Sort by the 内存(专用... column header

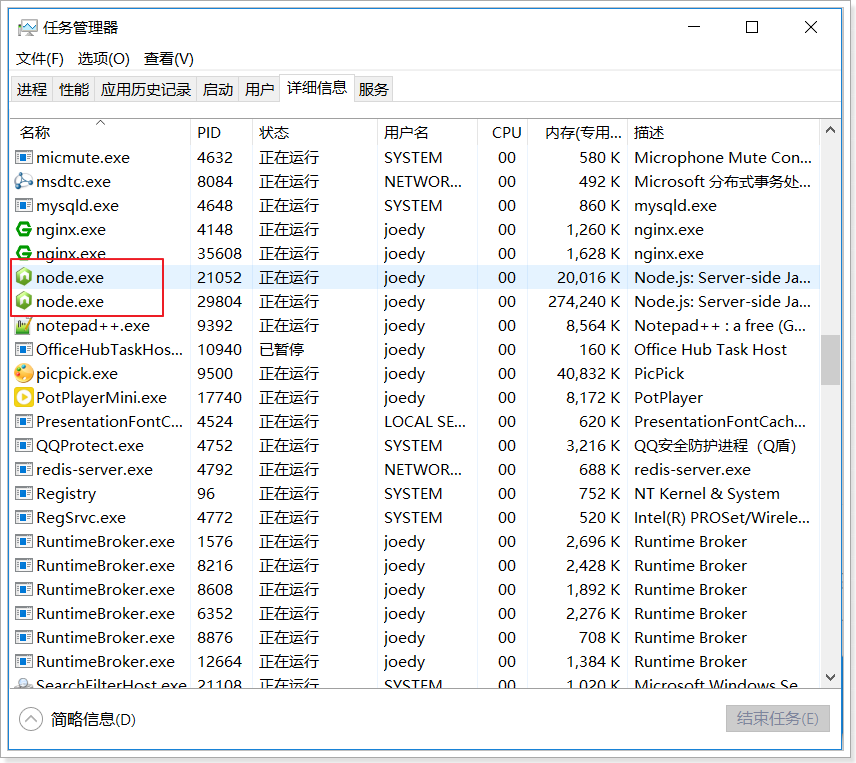pos(578,133)
